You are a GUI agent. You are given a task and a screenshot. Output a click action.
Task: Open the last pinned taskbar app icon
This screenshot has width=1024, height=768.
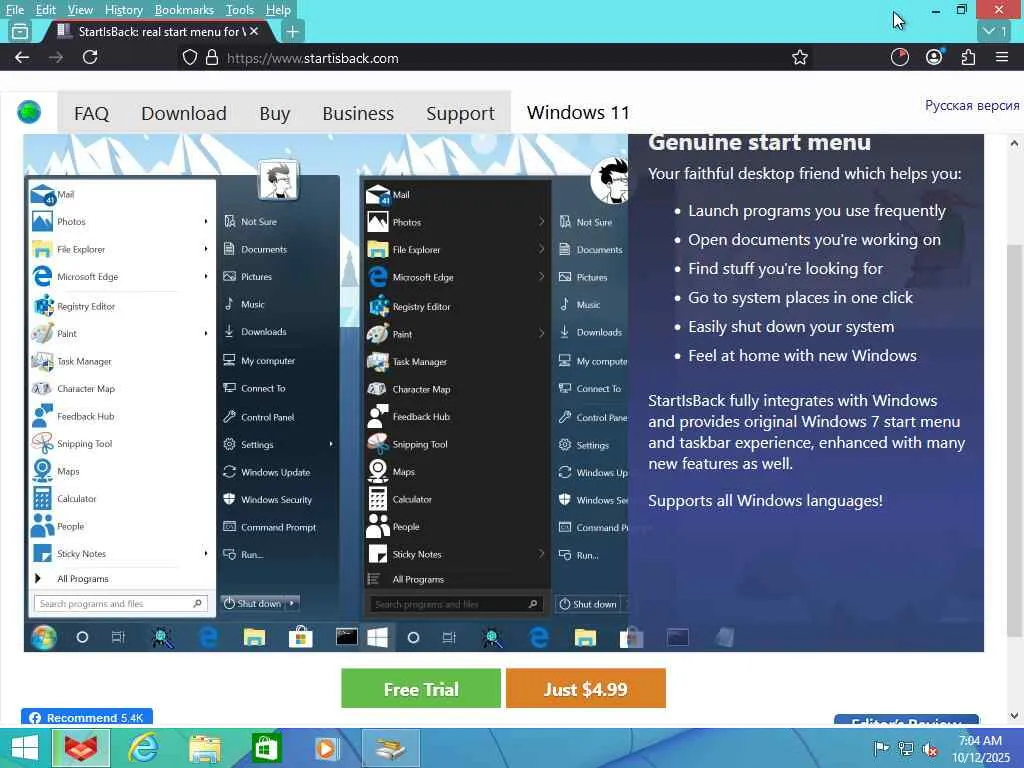point(390,748)
